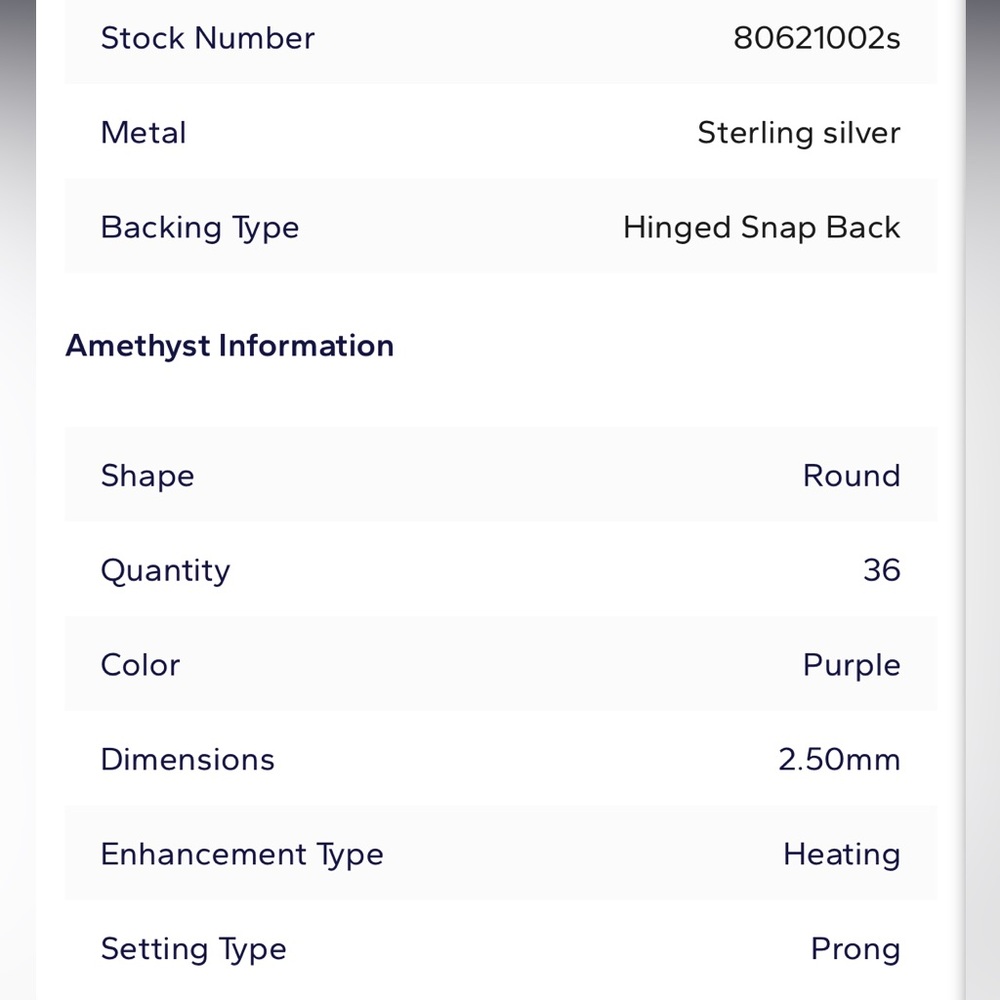Click the Enhancement Type label
The width and height of the screenshot is (1000, 1000).
pyautogui.click(x=242, y=855)
